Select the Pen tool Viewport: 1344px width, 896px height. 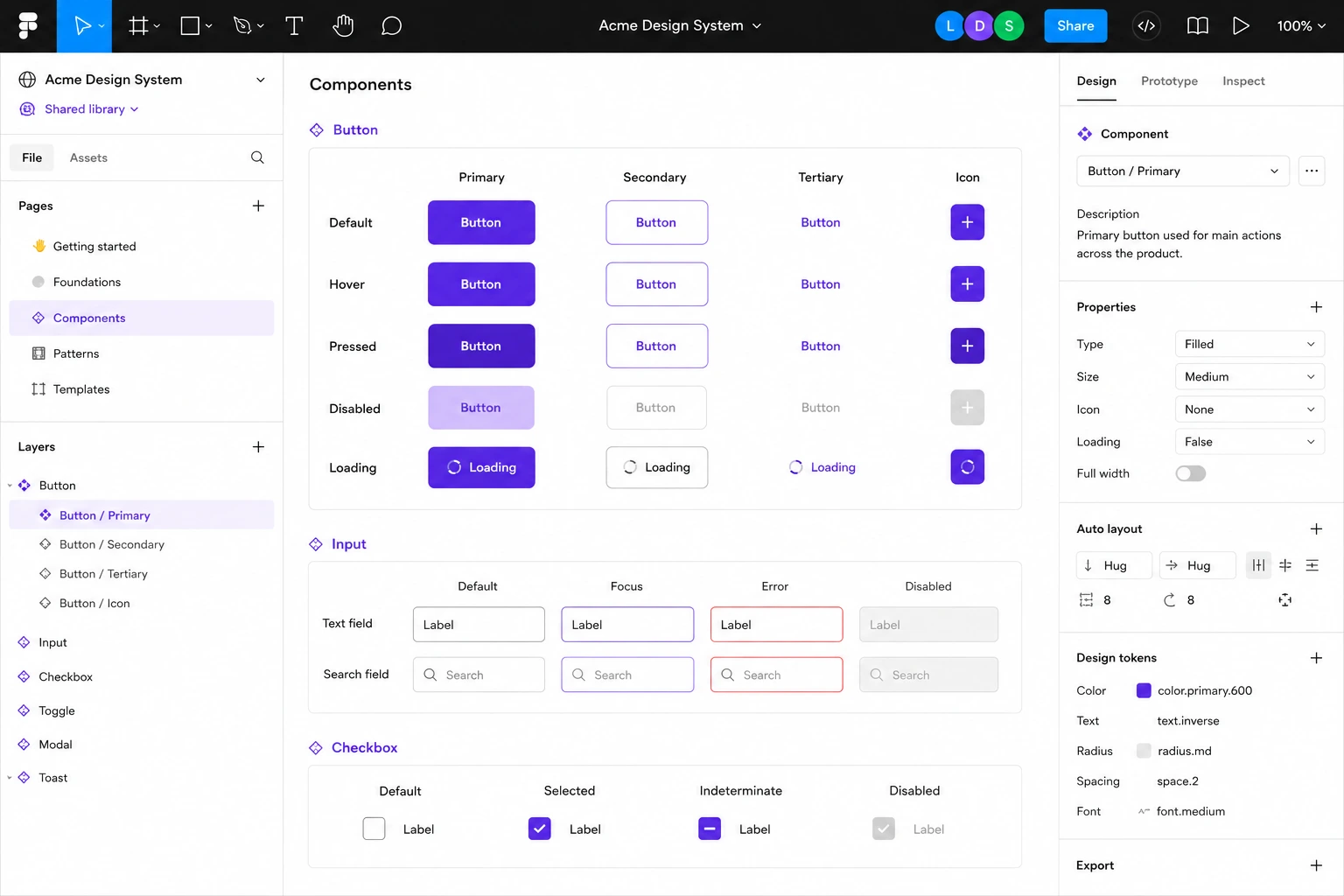point(242,26)
